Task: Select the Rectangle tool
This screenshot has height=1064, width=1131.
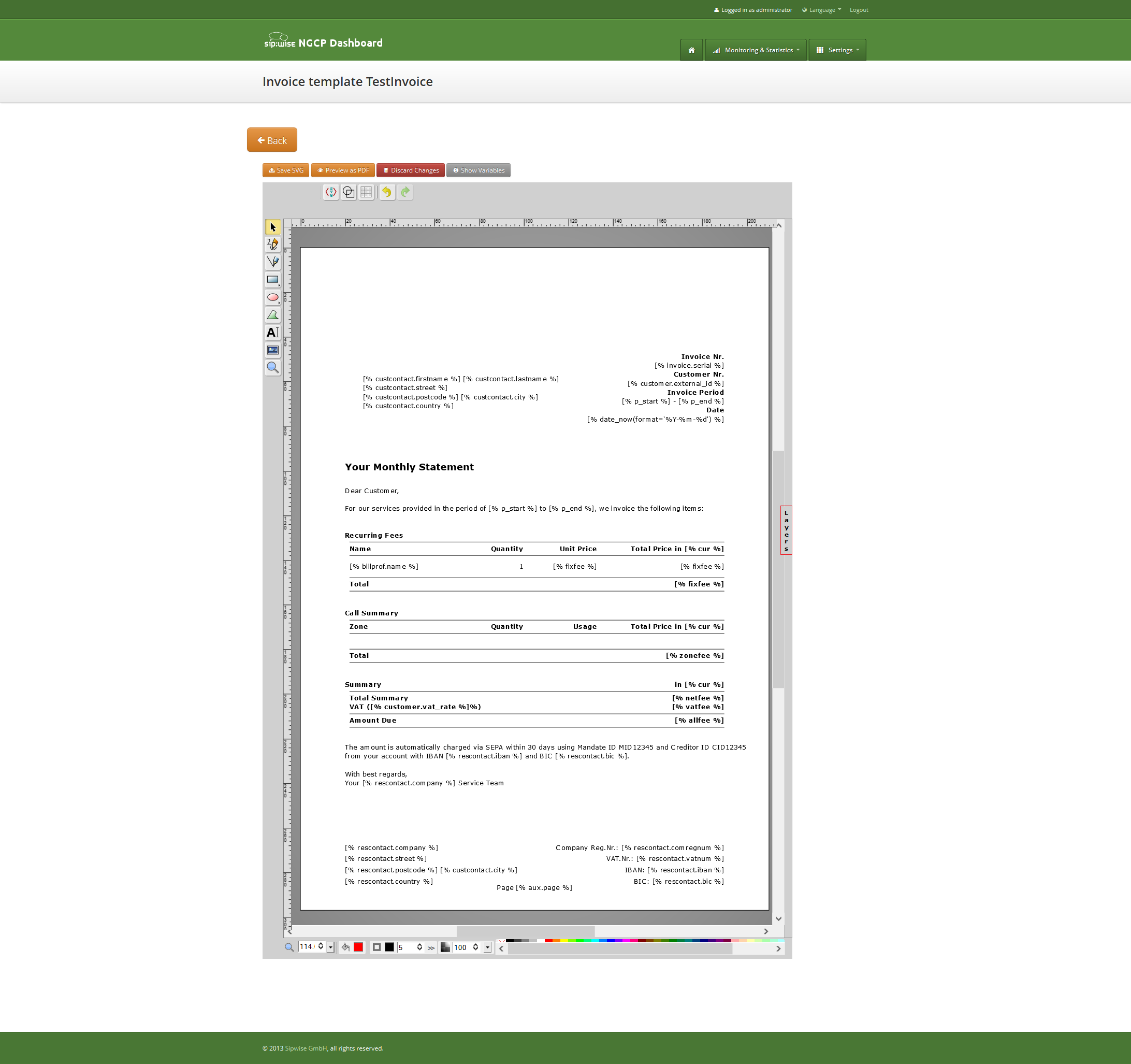Action: coord(273,279)
